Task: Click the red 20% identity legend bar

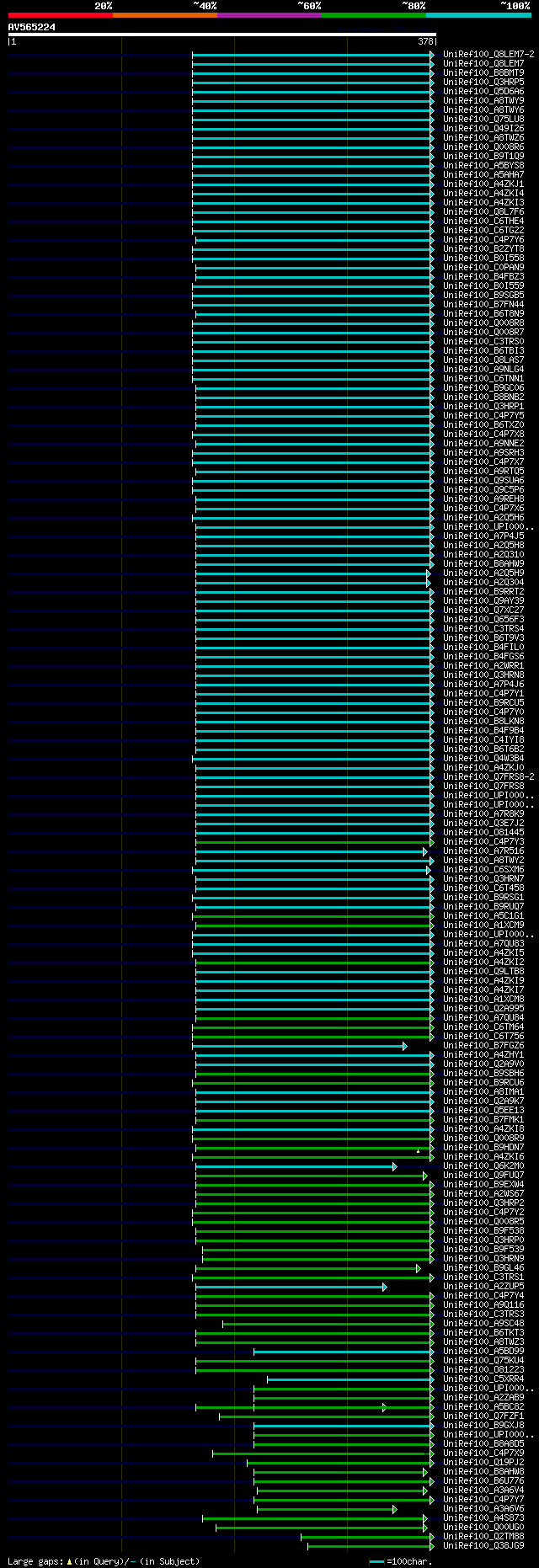Action: [61, 15]
